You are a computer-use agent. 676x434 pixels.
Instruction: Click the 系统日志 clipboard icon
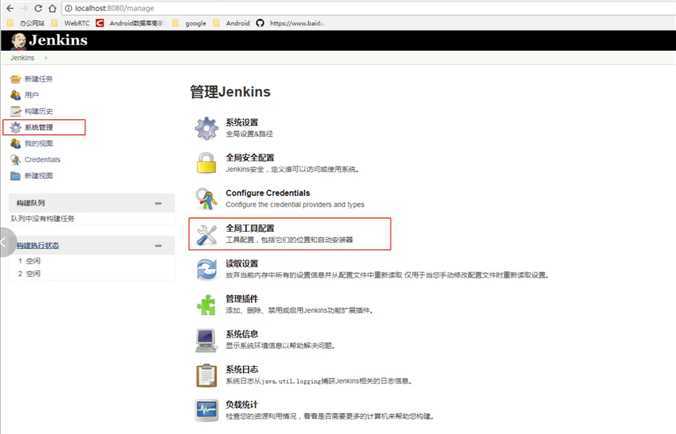pos(207,375)
